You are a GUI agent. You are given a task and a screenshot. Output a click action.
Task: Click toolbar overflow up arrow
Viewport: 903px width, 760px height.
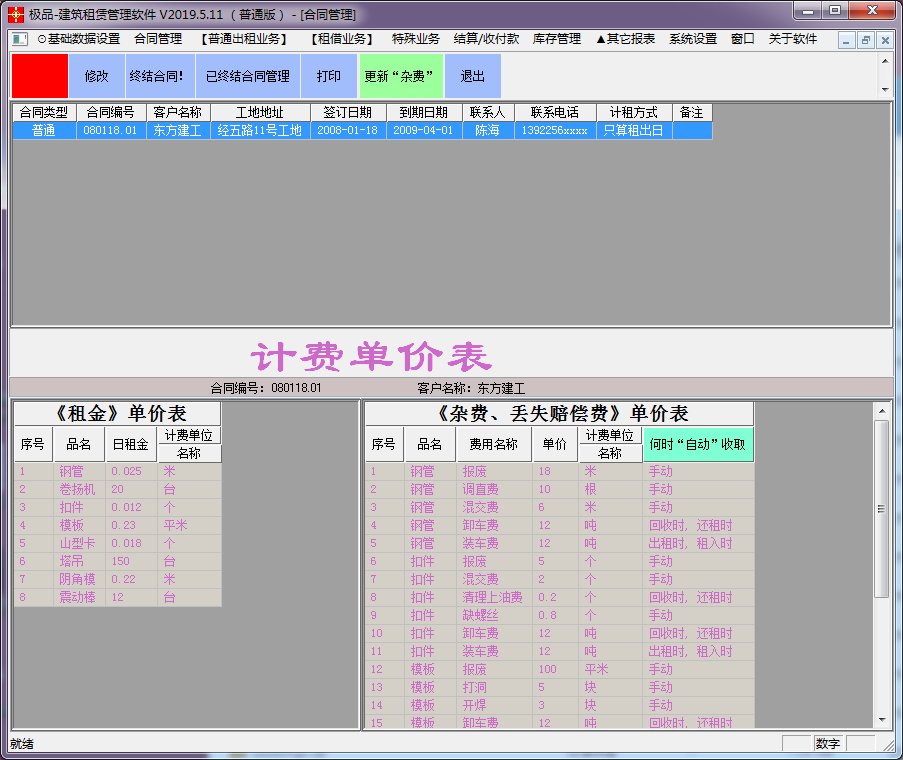click(x=885, y=60)
